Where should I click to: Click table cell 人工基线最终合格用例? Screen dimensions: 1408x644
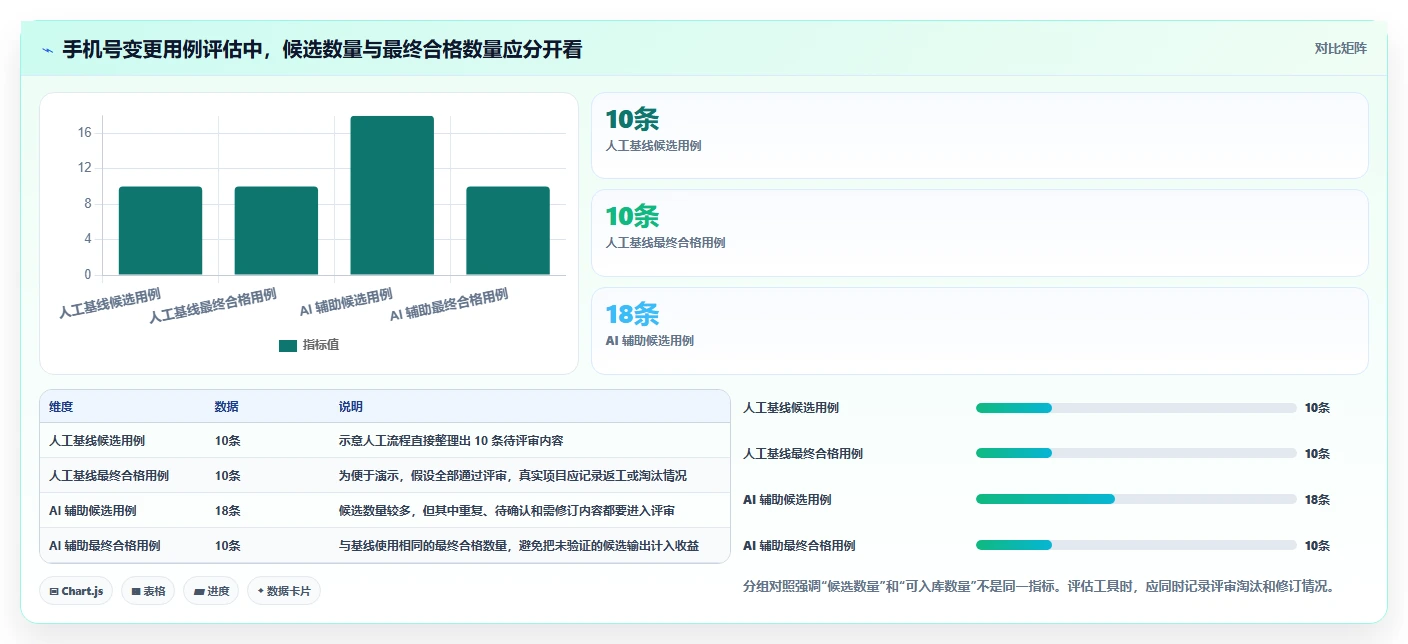[109, 476]
